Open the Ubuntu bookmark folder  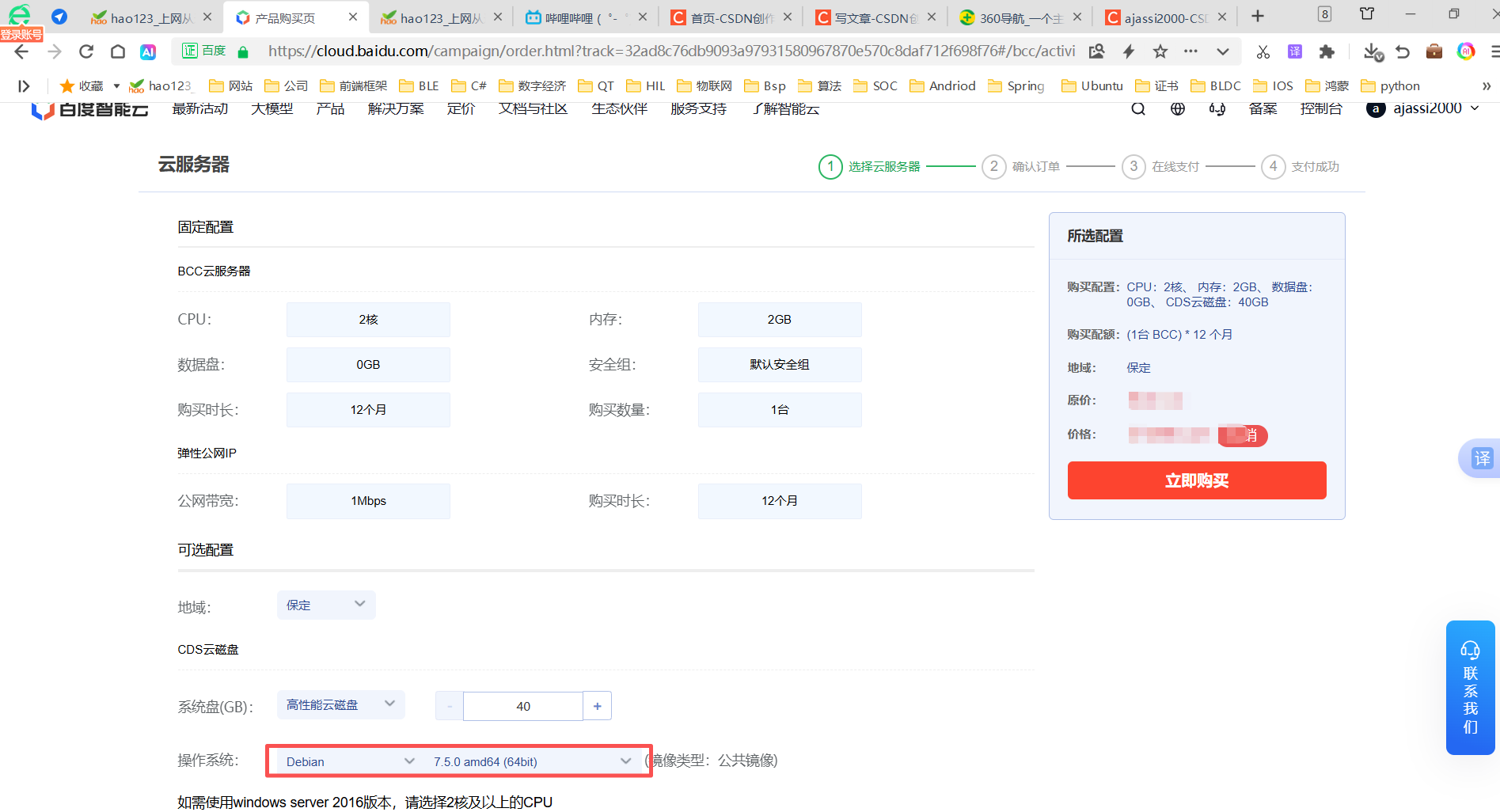click(1092, 85)
